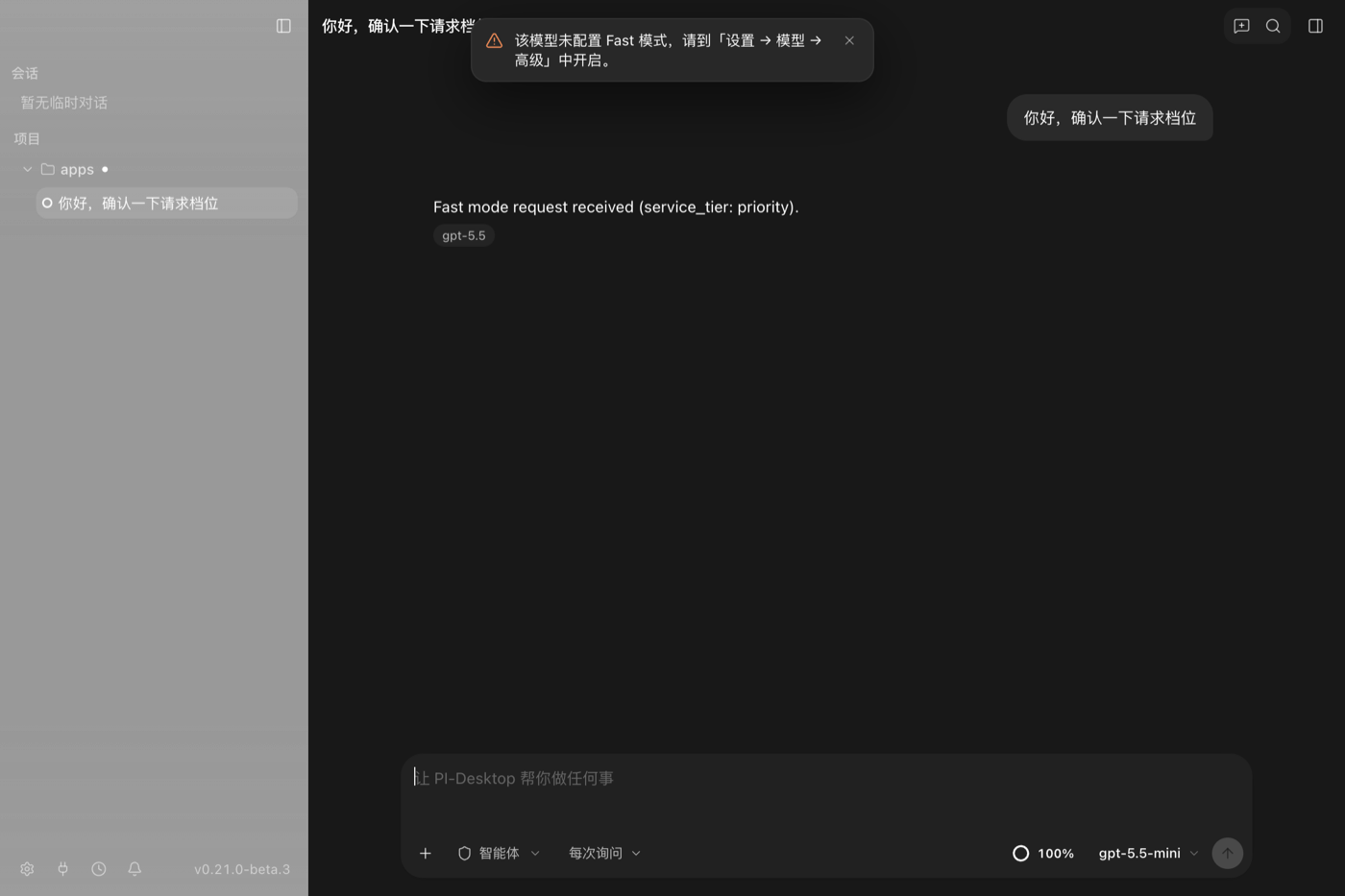The image size is (1345, 896).
Task: Open settings via the gear icon
Action: [27, 869]
